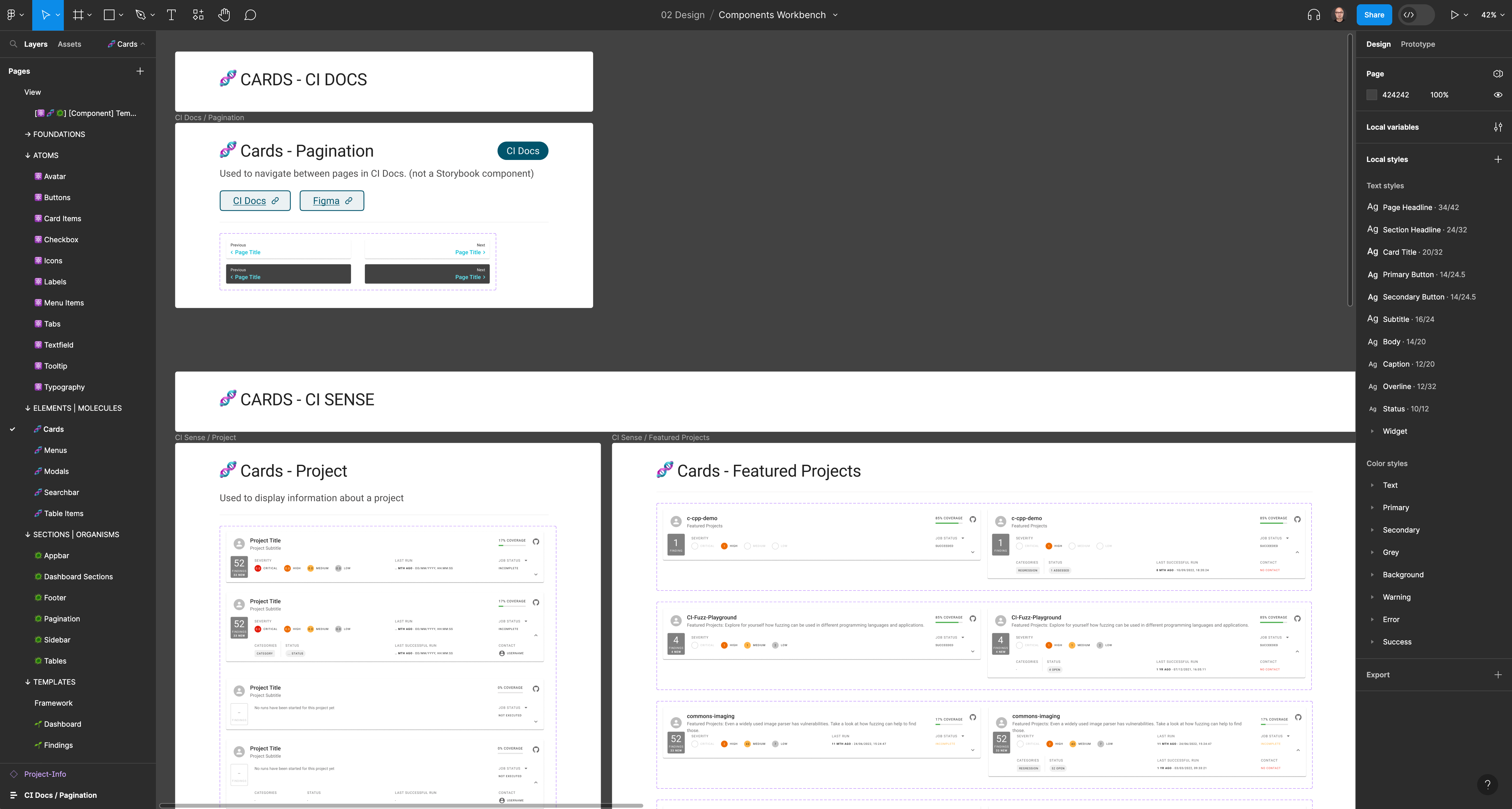Click the headphones audio conversation icon
Viewport: 1512px width, 809px height.
point(1314,15)
